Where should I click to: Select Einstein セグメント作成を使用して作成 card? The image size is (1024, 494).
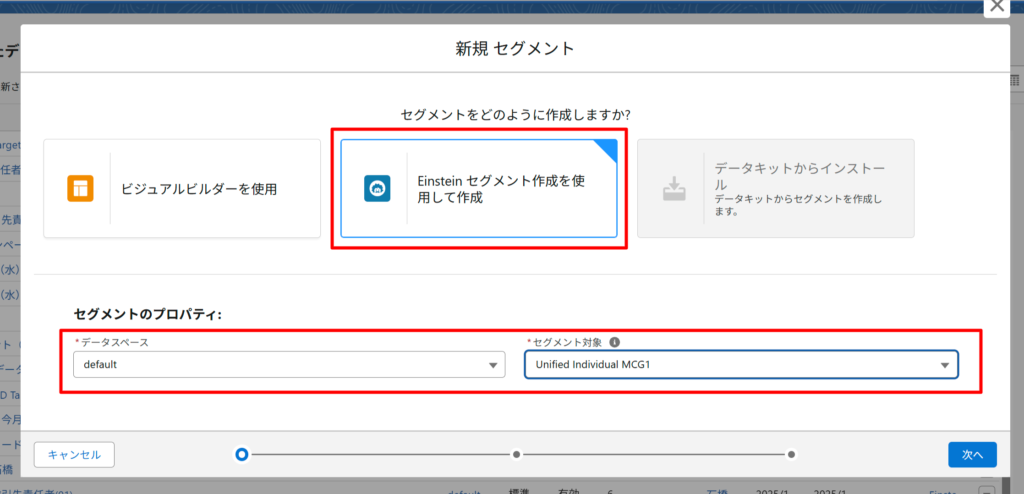point(479,189)
